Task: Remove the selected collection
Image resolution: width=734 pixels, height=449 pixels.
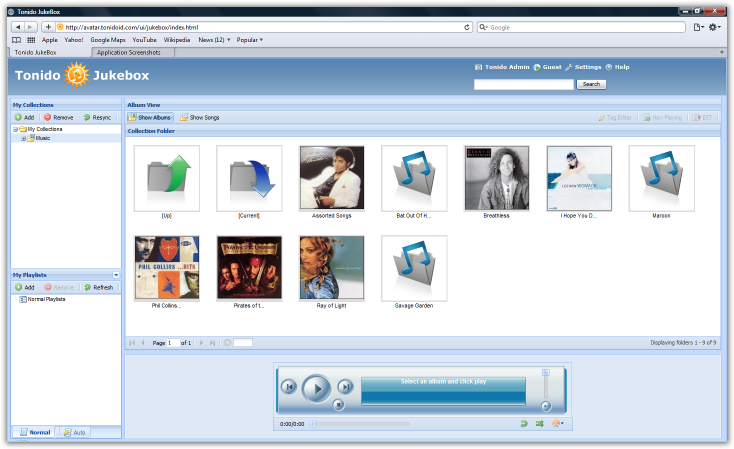Action: point(59,118)
